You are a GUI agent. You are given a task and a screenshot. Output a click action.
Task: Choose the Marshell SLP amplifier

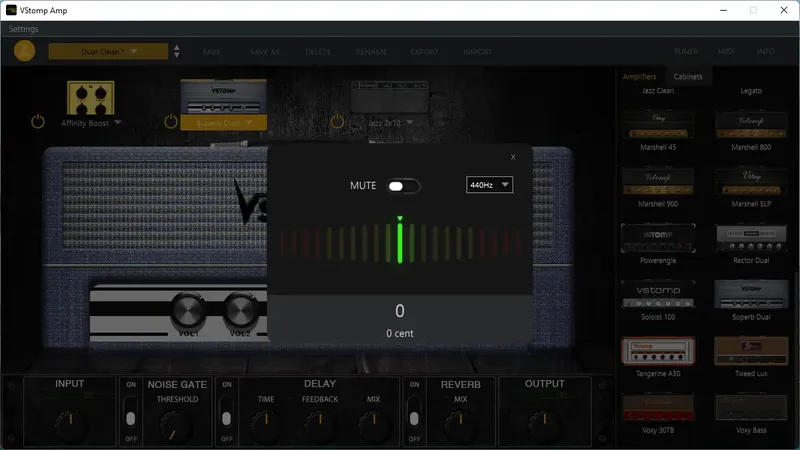751,189
